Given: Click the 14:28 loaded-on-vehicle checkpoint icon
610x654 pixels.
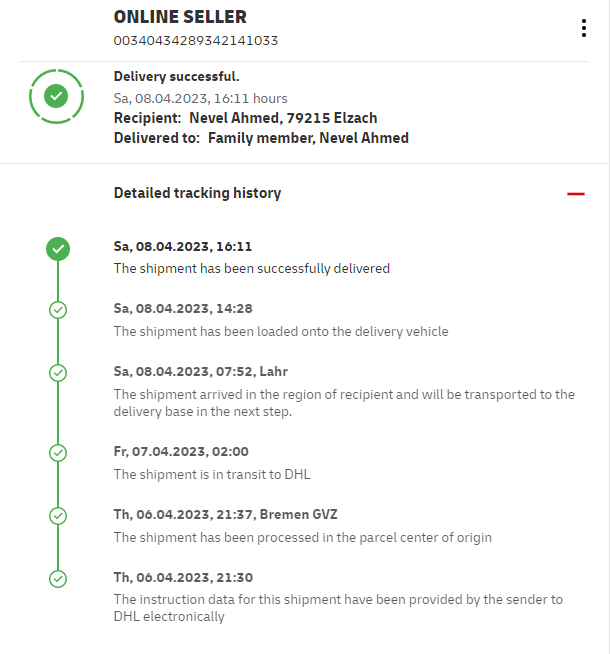Looking at the screenshot, I should [x=58, y=310].
